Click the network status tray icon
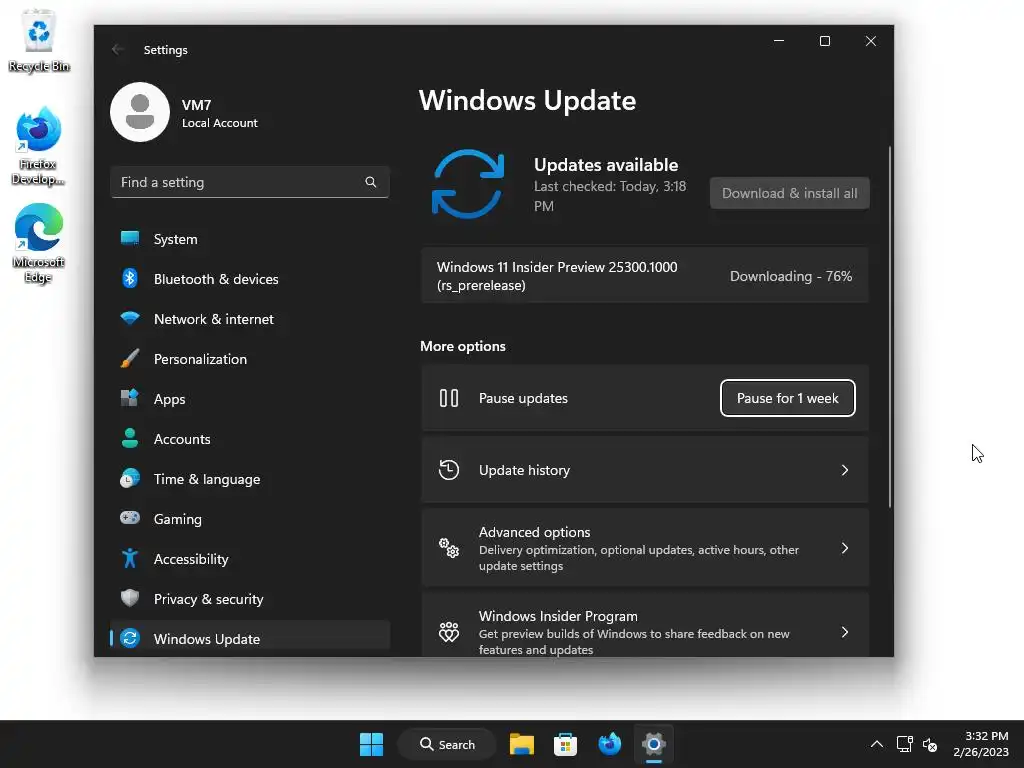Image resolution: width=1024 pixels, height=768 pixels. [904, 744]
